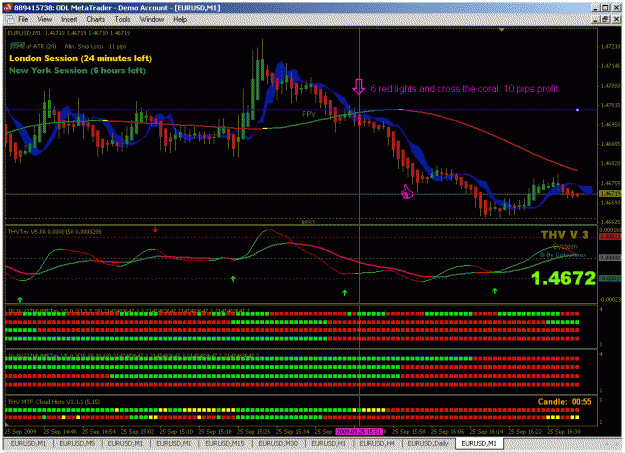Switch to the EURUSD,M15 chart tab
Image resolution: width=625 pixels, height=453 pixels.
(x=224, y=443)
